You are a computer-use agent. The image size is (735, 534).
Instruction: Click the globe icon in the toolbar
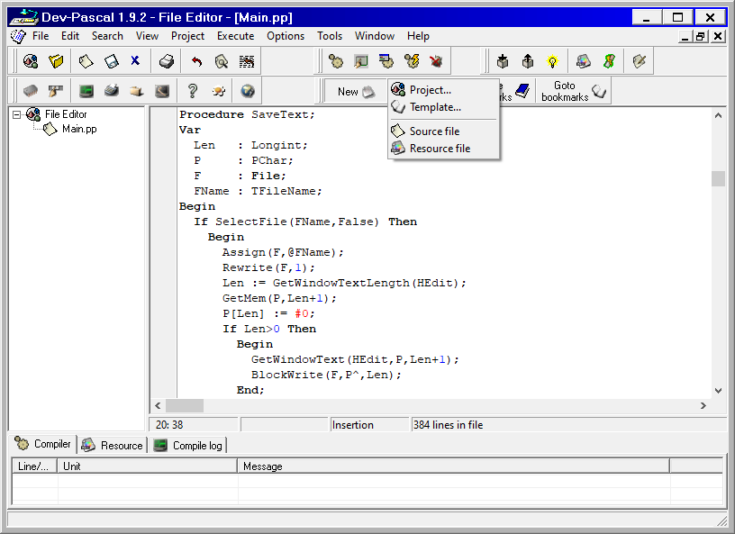pos(247,91)
